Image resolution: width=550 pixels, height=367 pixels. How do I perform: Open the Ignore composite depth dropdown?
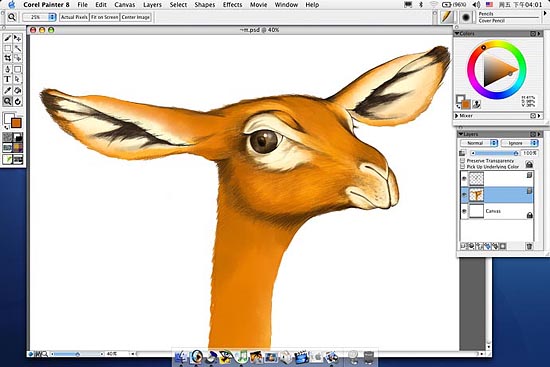point(519,143)
